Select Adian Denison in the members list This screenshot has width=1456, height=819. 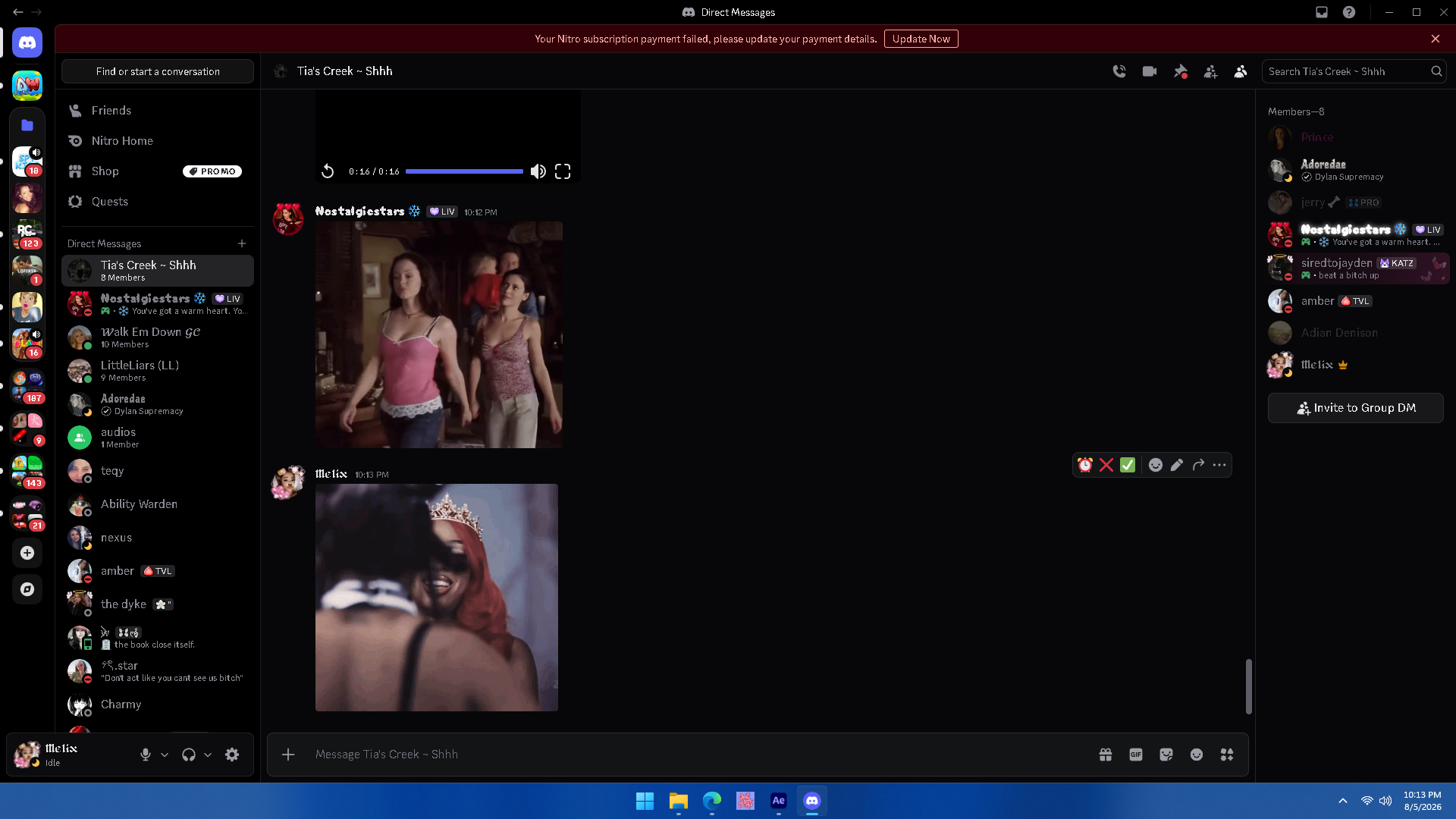(1356, 333)
